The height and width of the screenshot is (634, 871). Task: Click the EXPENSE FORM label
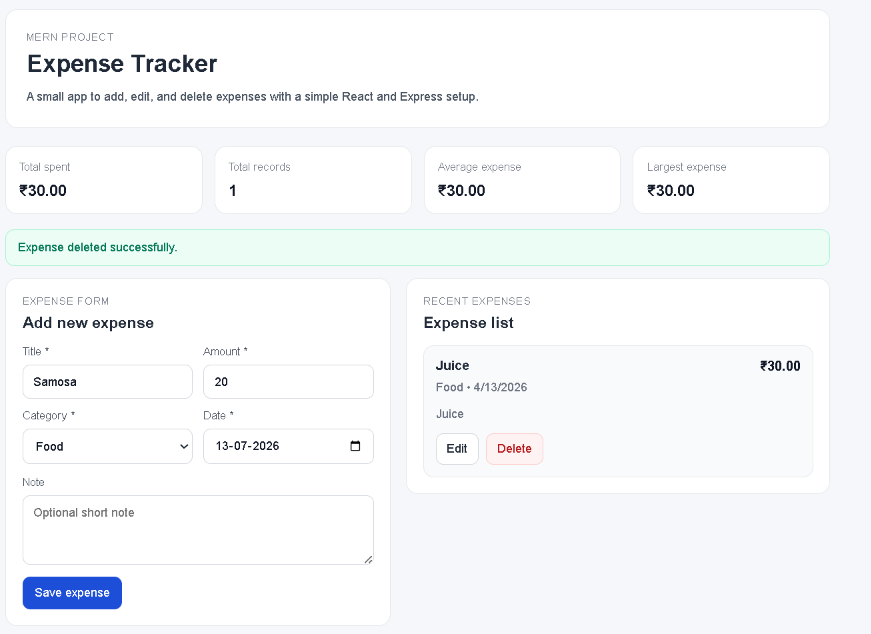[x=66, y=301]
